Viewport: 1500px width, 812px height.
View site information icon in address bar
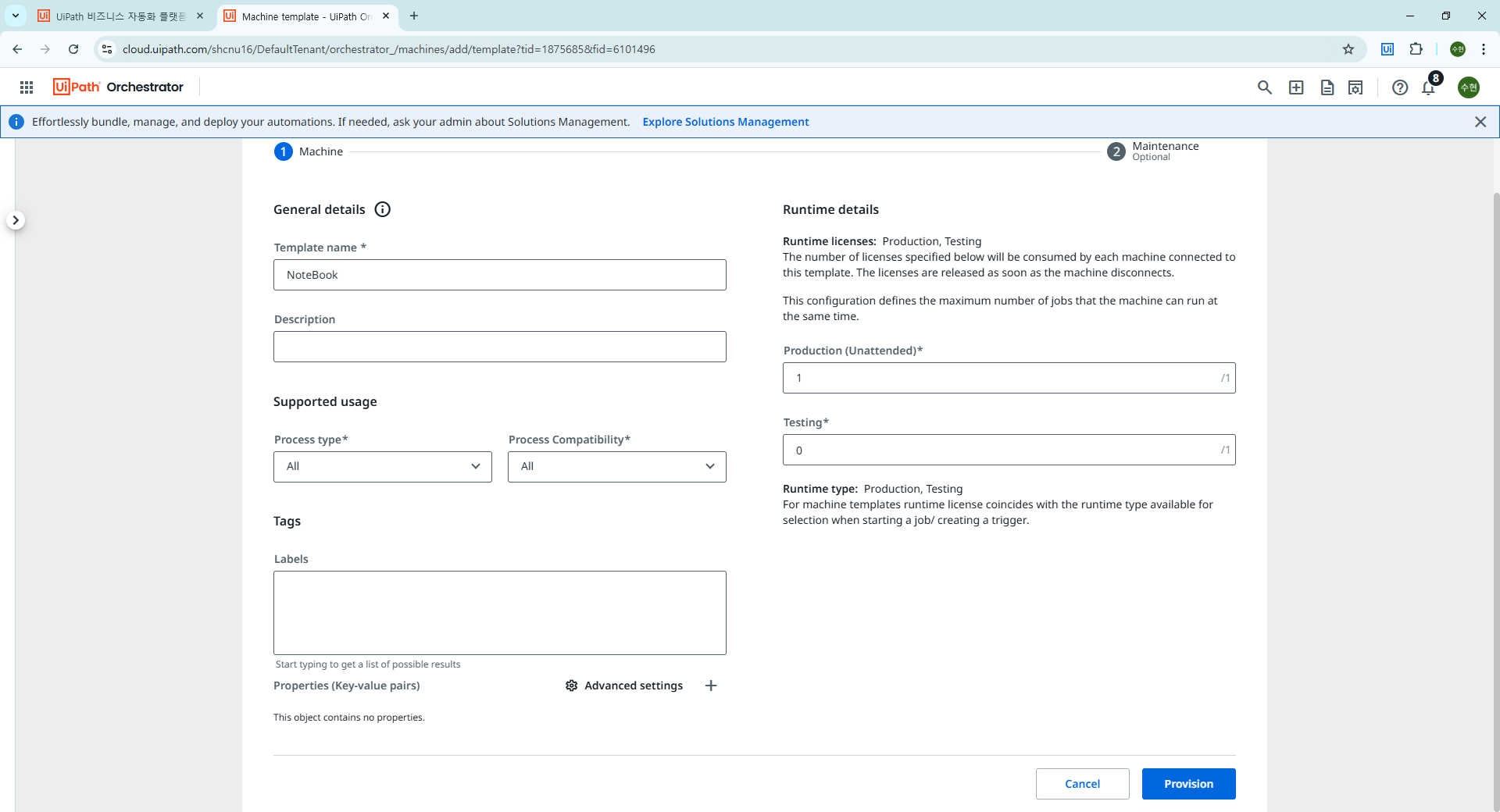[x=107, y=49]
